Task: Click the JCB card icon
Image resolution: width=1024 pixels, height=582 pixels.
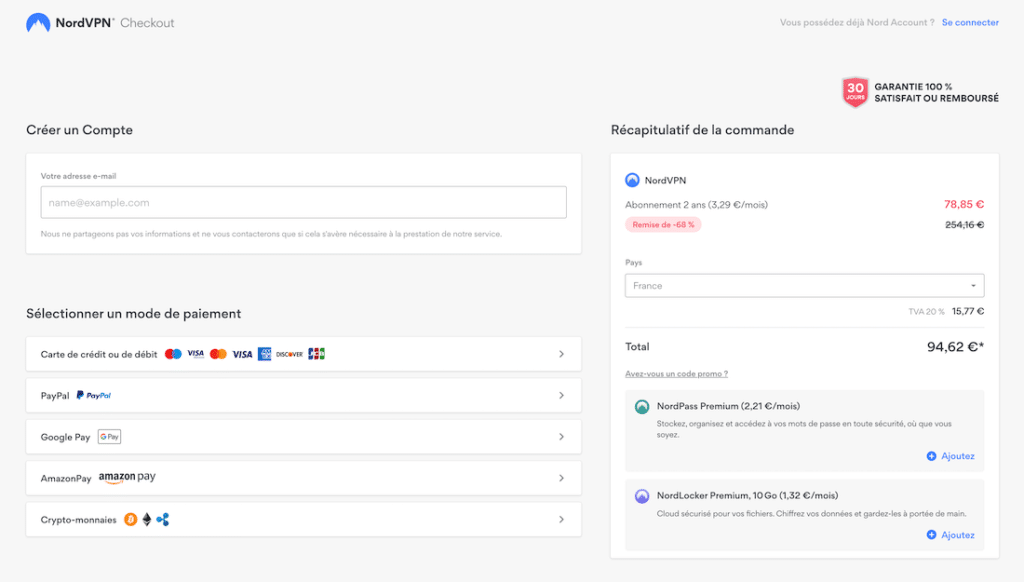Action: click(x=316, y=354)
